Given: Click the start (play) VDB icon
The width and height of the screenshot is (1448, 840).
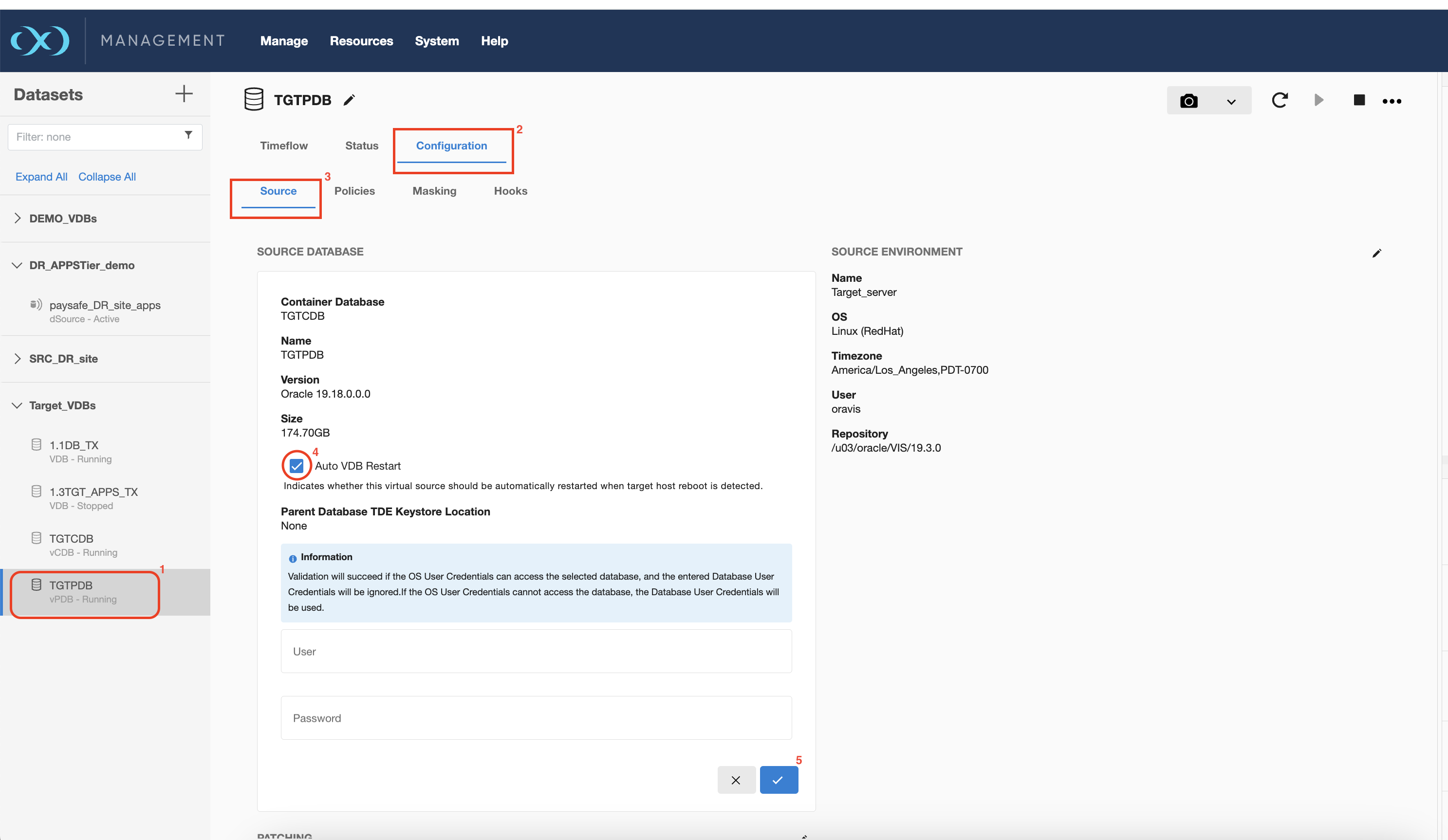Looking at the screenshot, I should pyautogui.click(x=1318, y=100).
